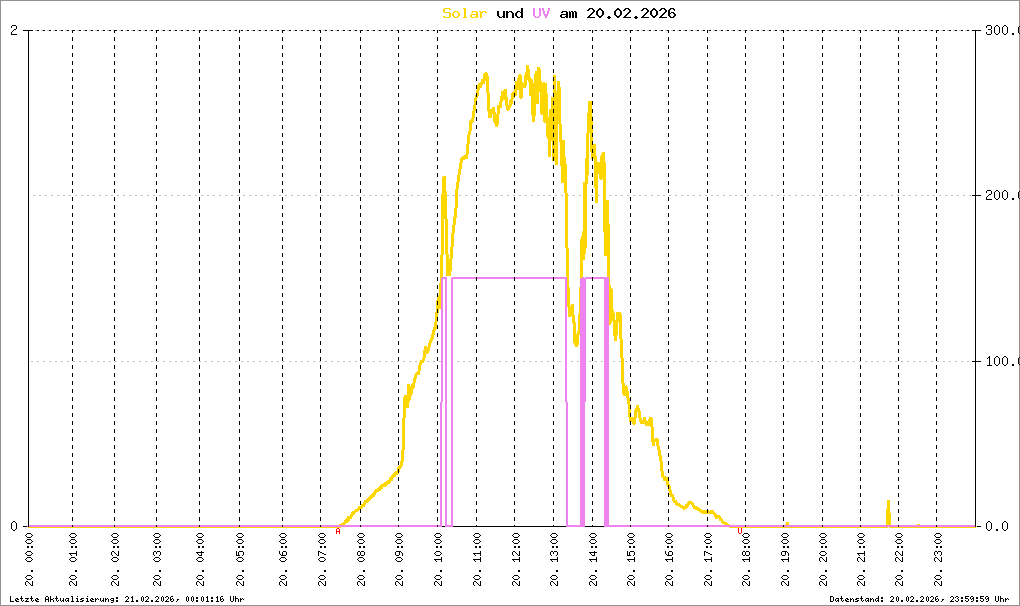The image size is (1020, 606).
Task: Click the '20. 08:00' time axis label
Action: 361,560
